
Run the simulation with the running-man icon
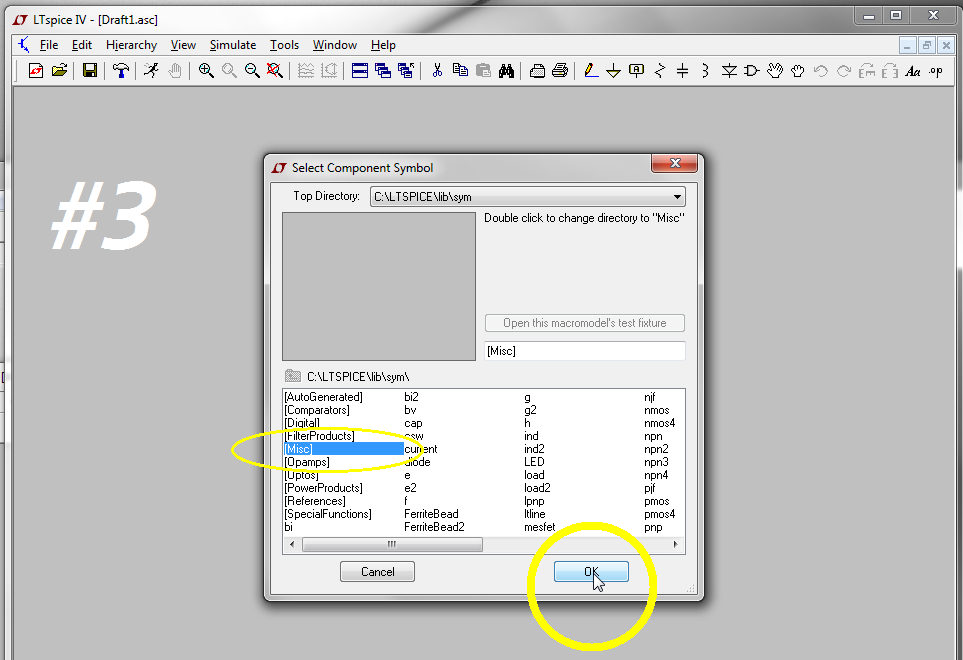(x=151, y=71)
